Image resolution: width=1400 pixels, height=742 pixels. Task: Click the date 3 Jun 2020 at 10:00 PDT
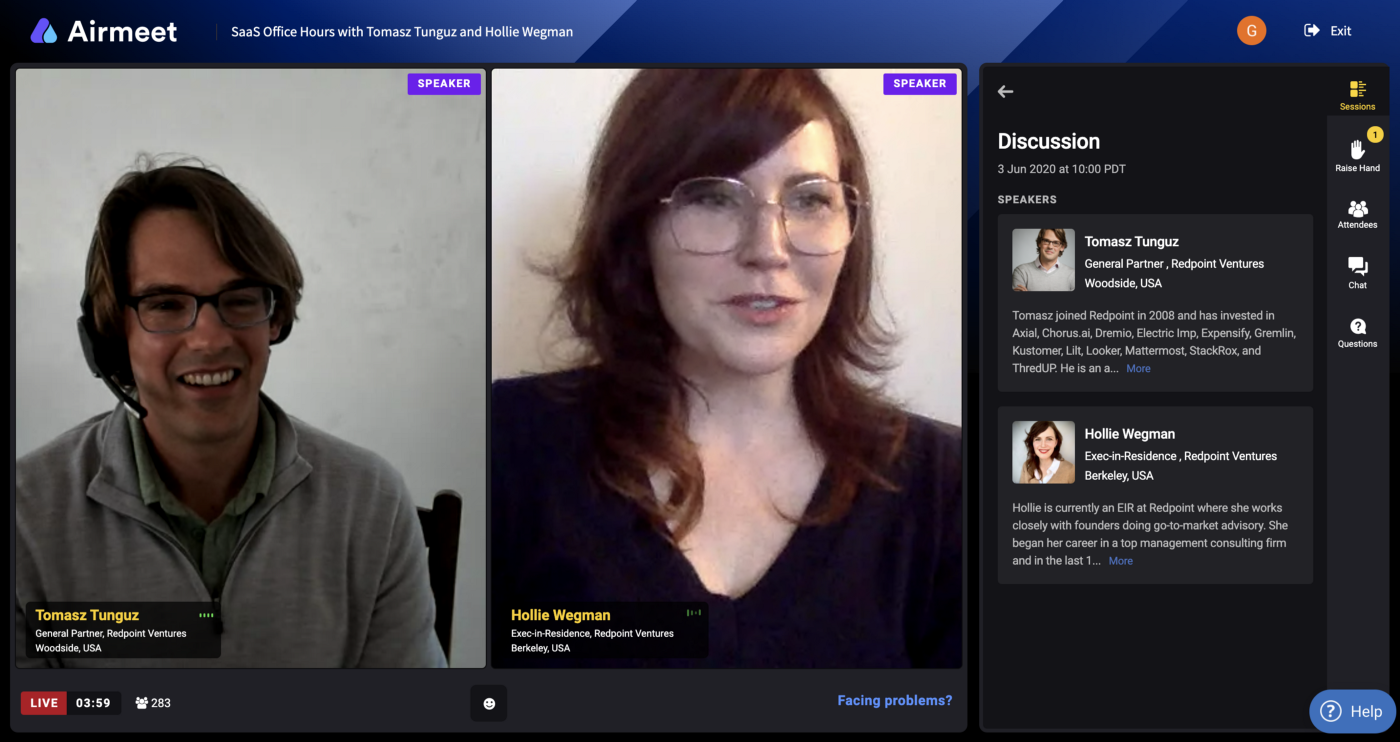pos(1061,169)
